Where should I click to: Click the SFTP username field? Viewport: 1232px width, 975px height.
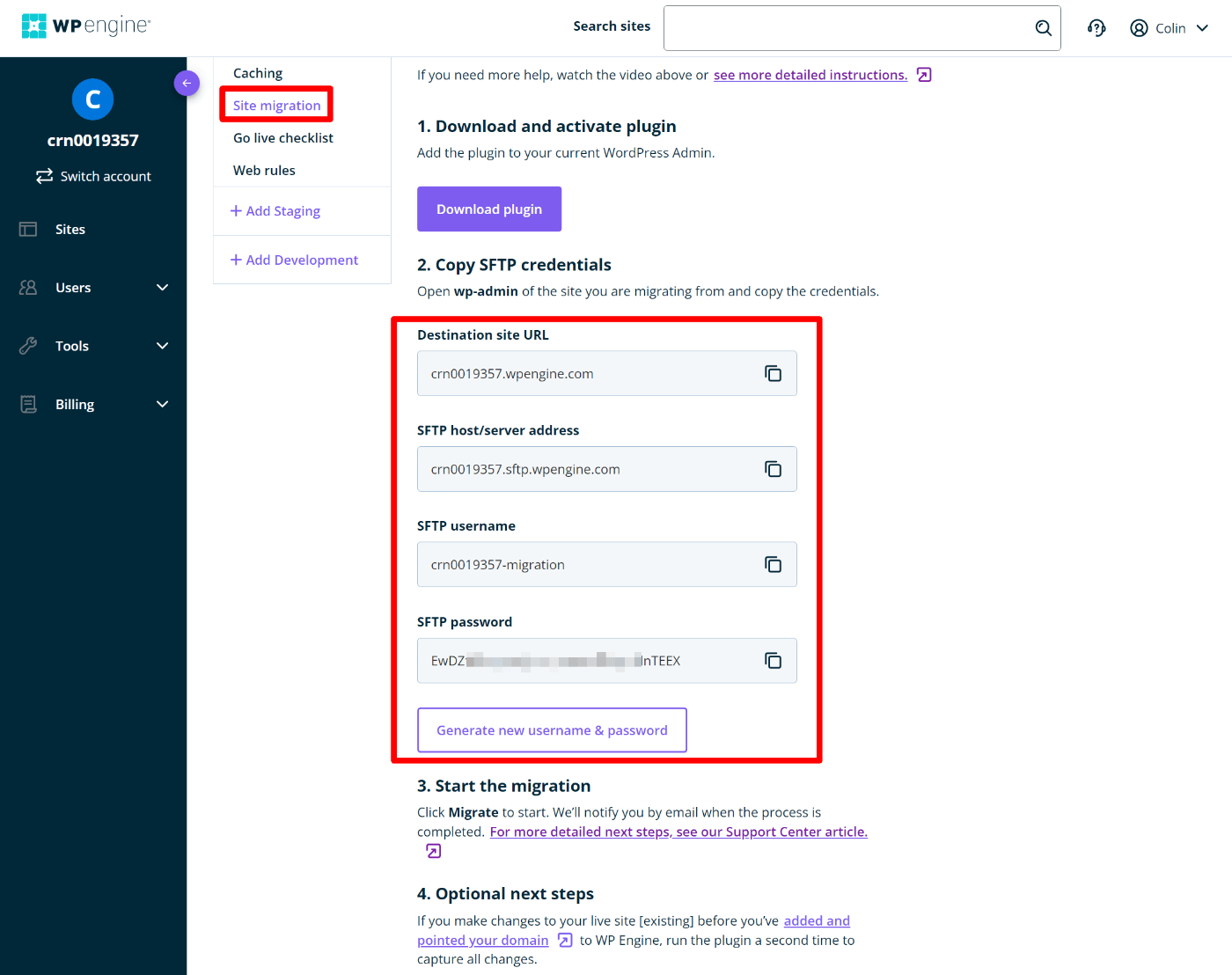click(607, 564)
